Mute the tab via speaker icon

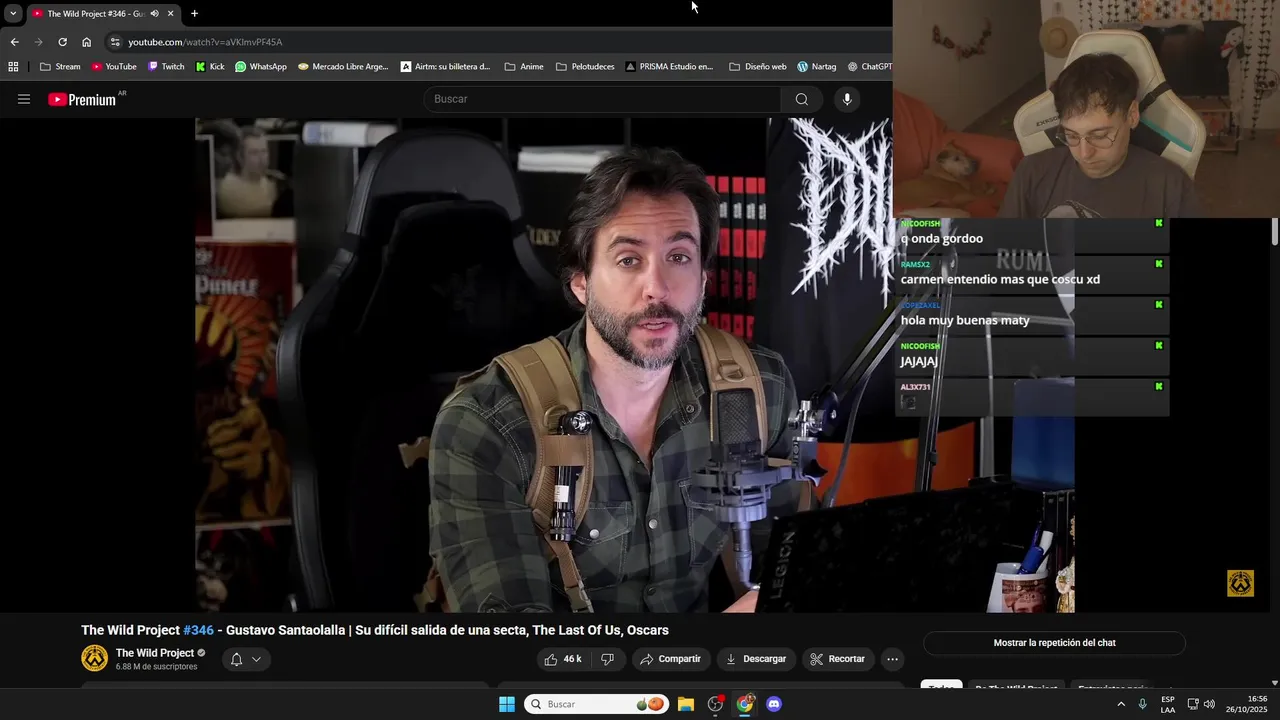tap(154, 14)
